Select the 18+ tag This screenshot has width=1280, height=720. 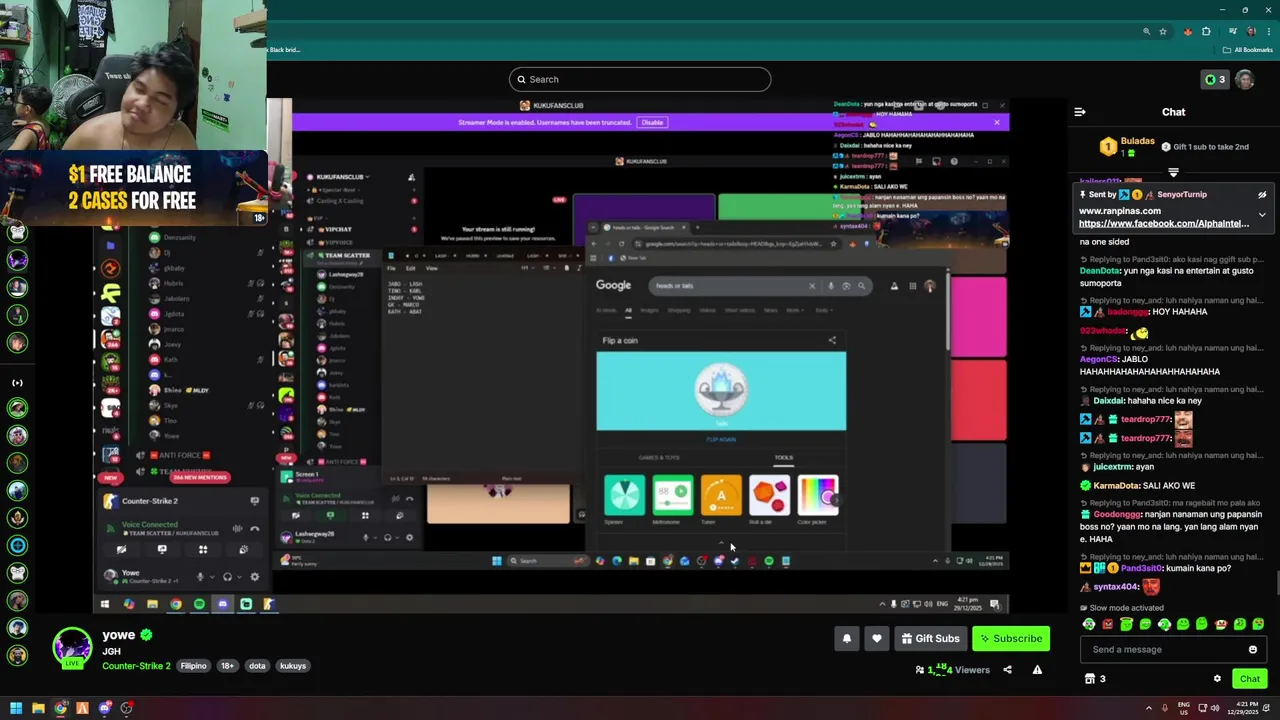[x=227, y=666]
